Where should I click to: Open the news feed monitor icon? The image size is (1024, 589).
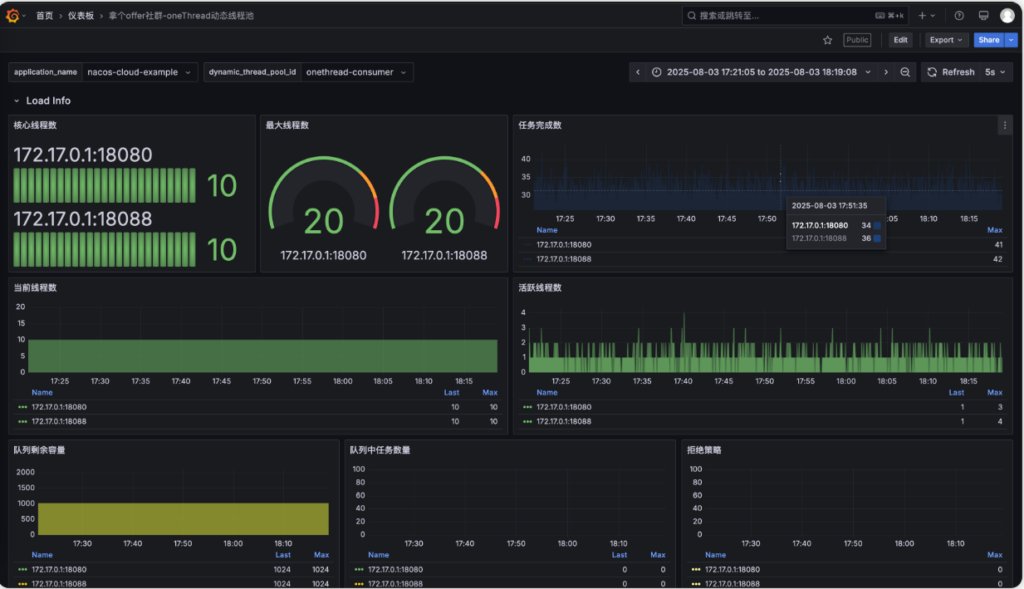[x=983, y=16]
